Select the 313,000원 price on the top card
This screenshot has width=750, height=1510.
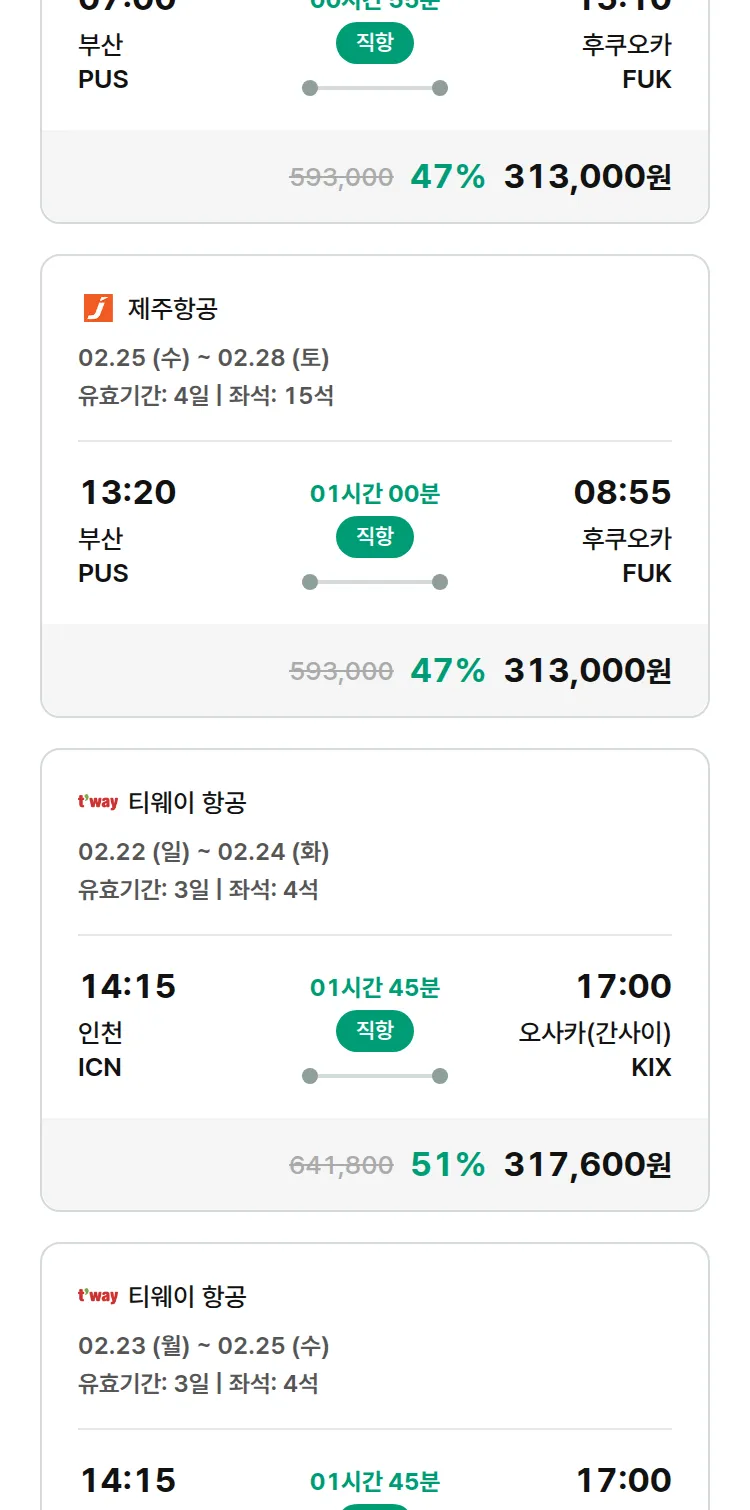(x=587, y=177)
